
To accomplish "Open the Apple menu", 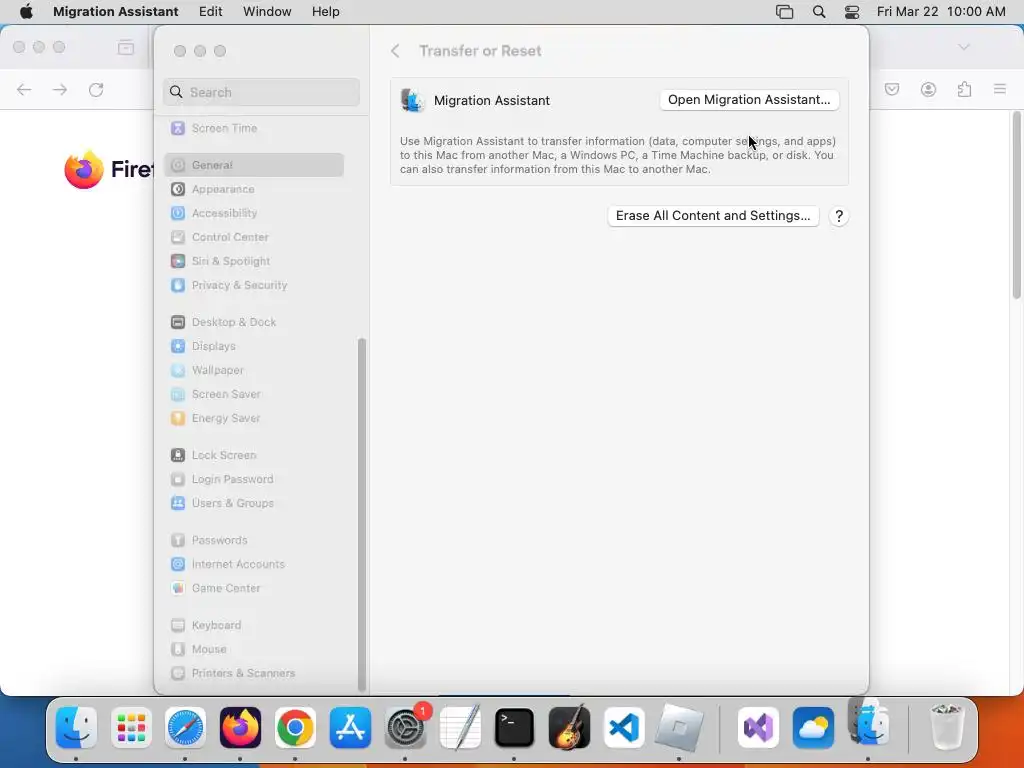I will click(x=26, y=12).
